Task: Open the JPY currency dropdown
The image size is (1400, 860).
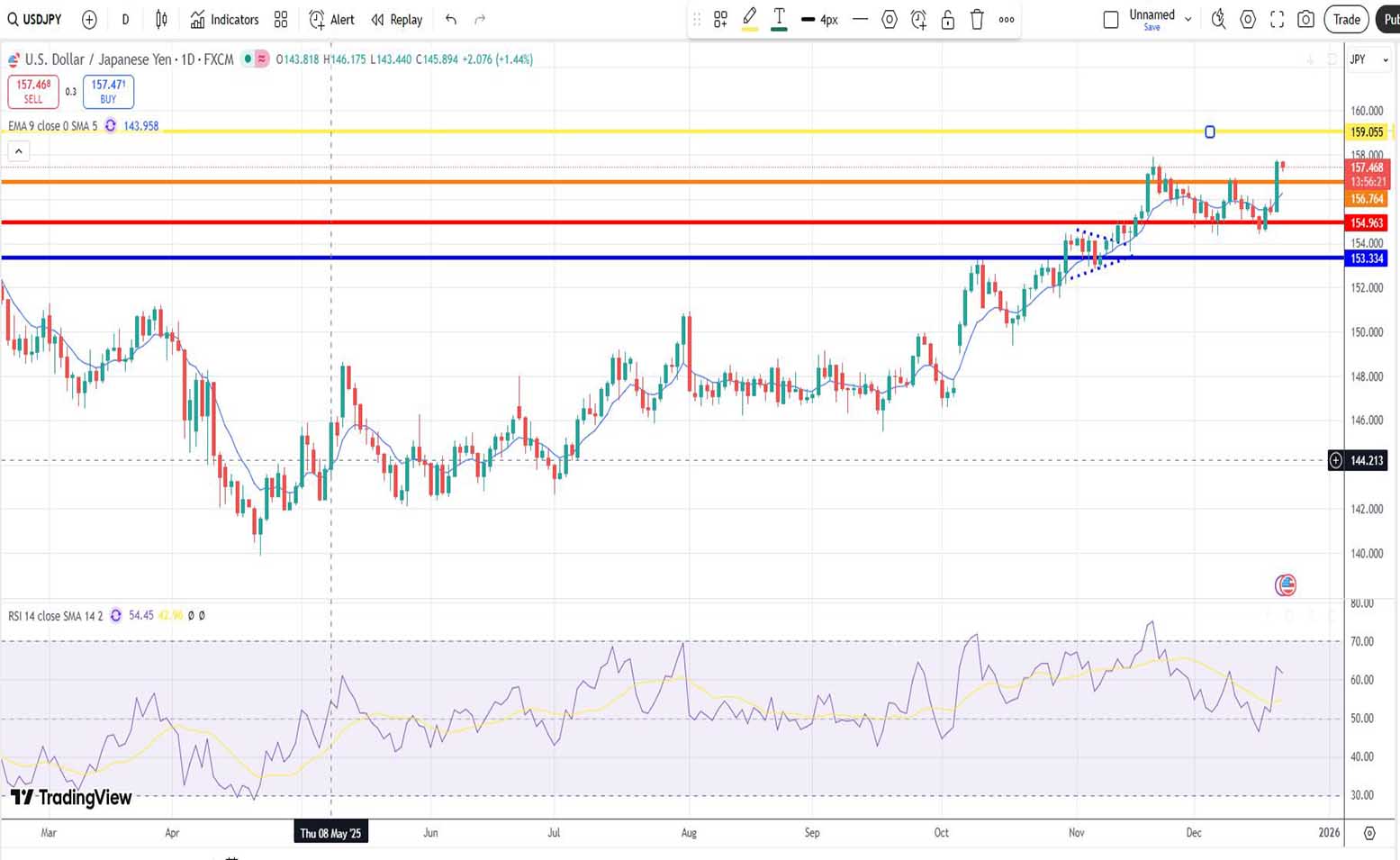Action: (x=1367, y=59)
